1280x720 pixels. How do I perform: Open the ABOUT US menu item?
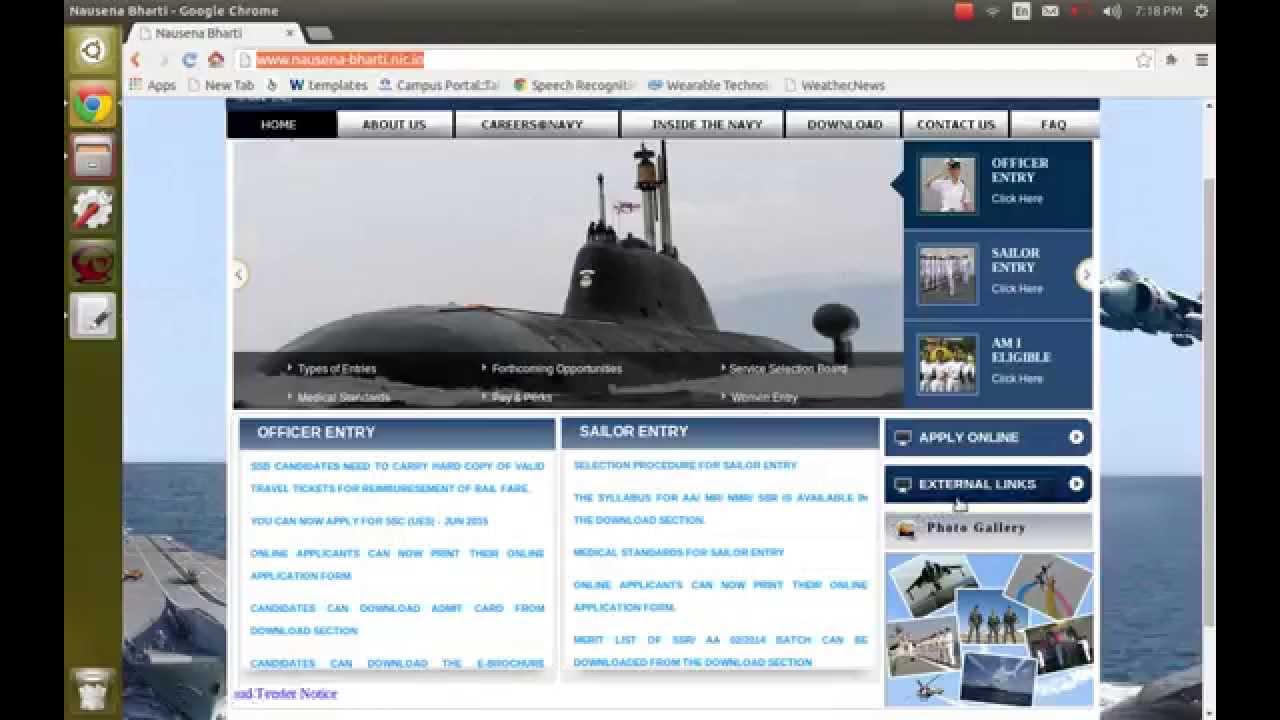(394, 124)
